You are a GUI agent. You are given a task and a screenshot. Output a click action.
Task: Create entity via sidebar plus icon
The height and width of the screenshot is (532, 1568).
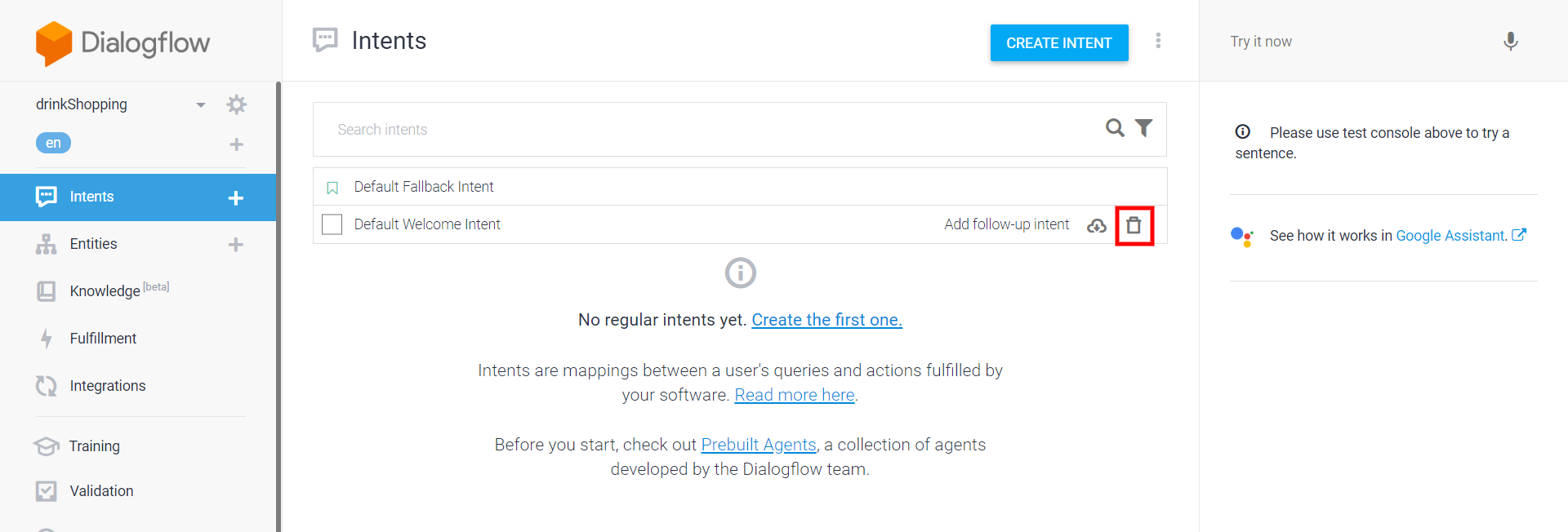pos(236,245)
